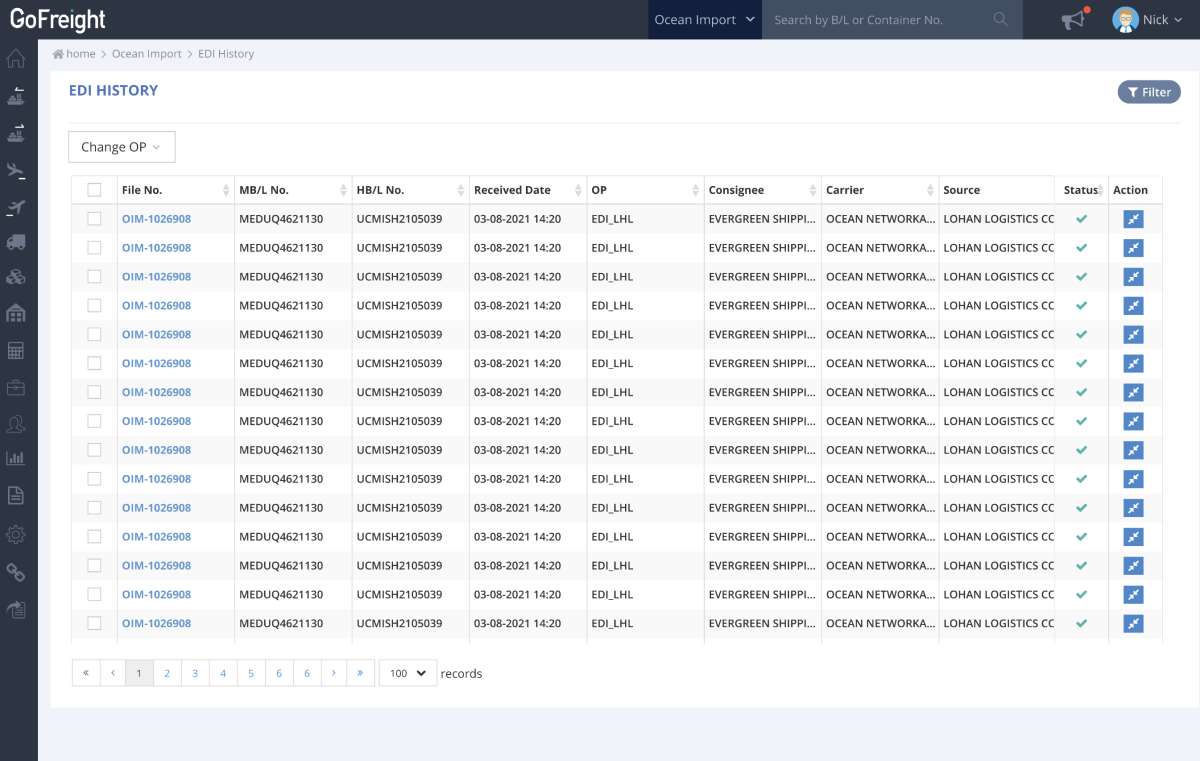Image resolution: width=1200 pixels, height=761 pixels.
Task: Open the settings gear in the sidebar
Action: [x=15, y=535]
